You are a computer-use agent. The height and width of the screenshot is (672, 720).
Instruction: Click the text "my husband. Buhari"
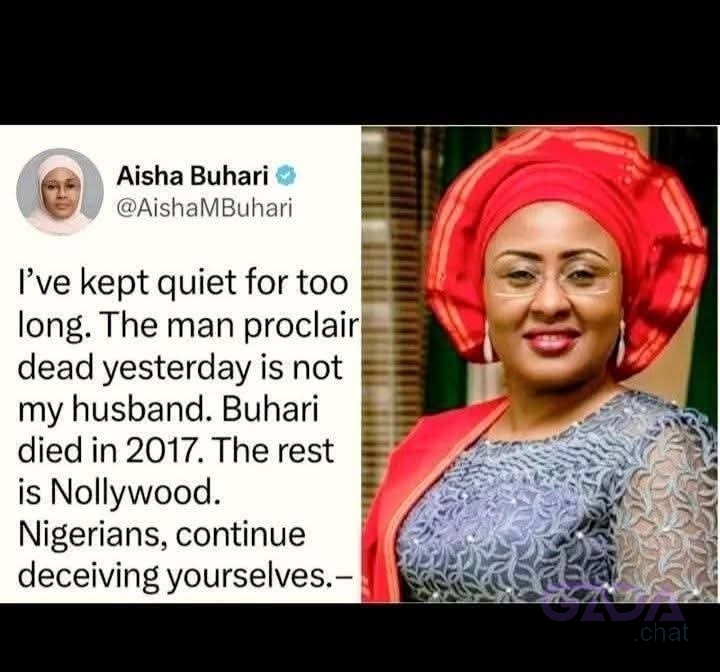(x=168, y=409)
